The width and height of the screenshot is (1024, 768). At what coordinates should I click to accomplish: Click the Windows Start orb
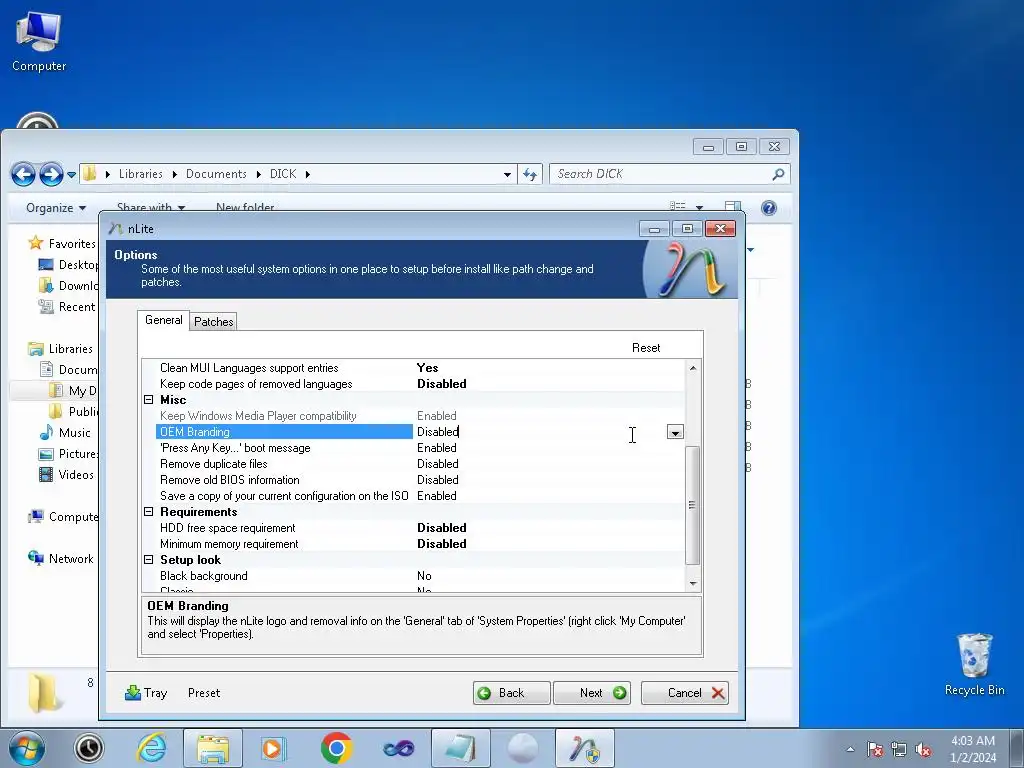(27, 748)
